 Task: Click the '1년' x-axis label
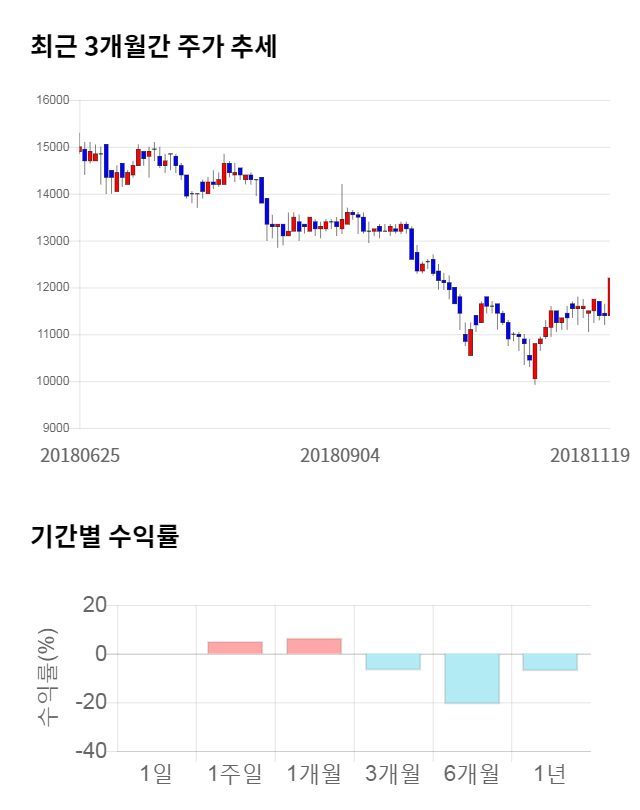click(x=550, y=773)
